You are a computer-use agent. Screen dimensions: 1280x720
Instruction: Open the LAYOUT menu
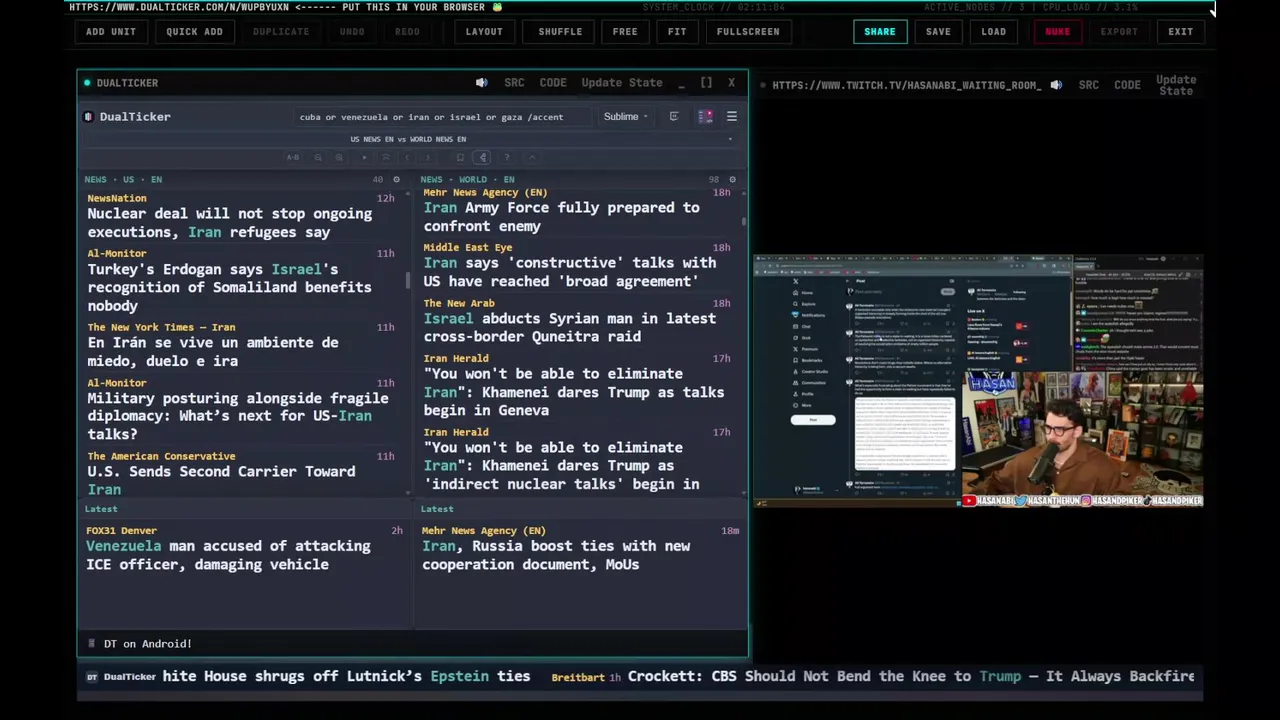(x=484, y=31)
